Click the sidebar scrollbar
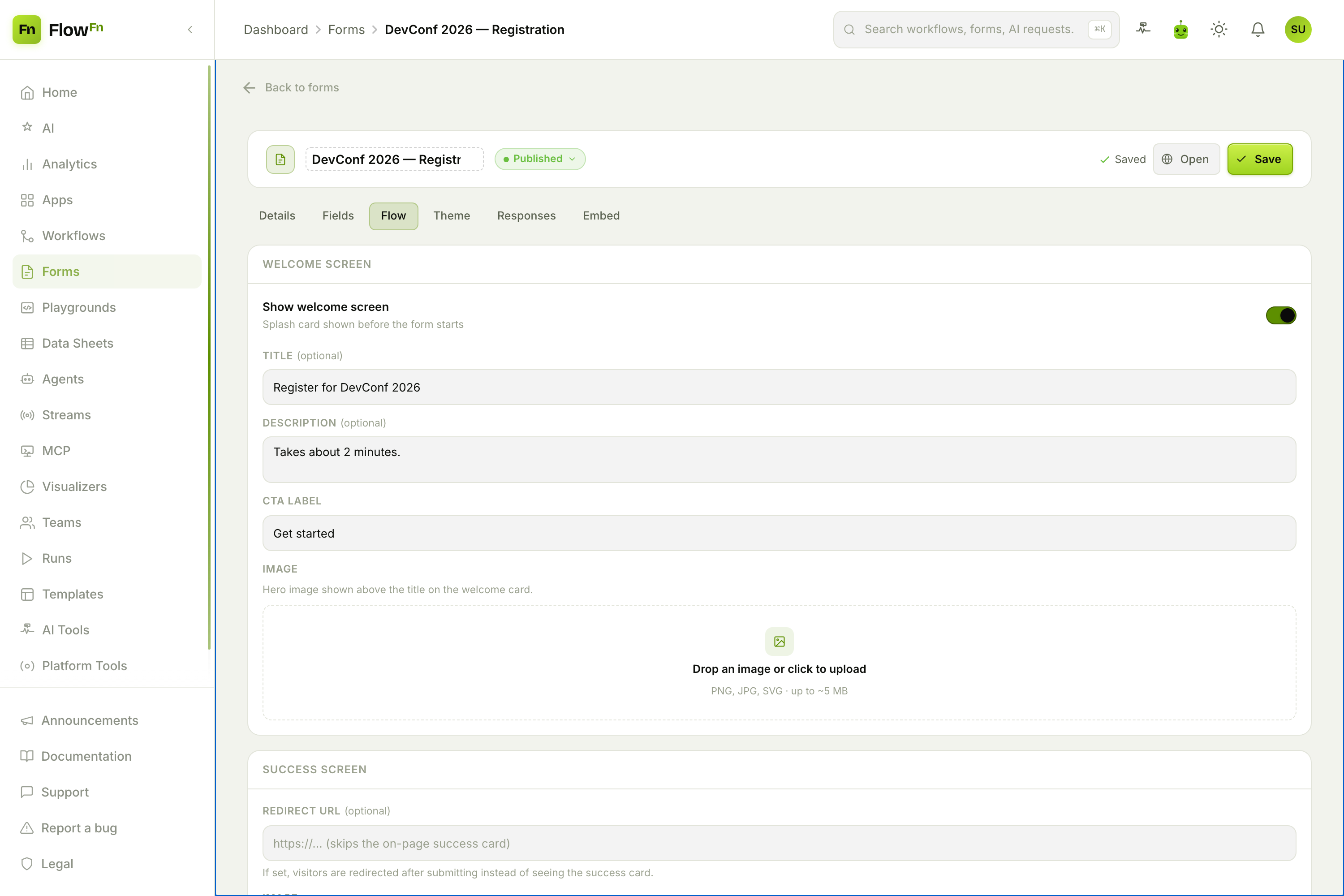This screenshot has height=896, width=1344. [209, 357]
